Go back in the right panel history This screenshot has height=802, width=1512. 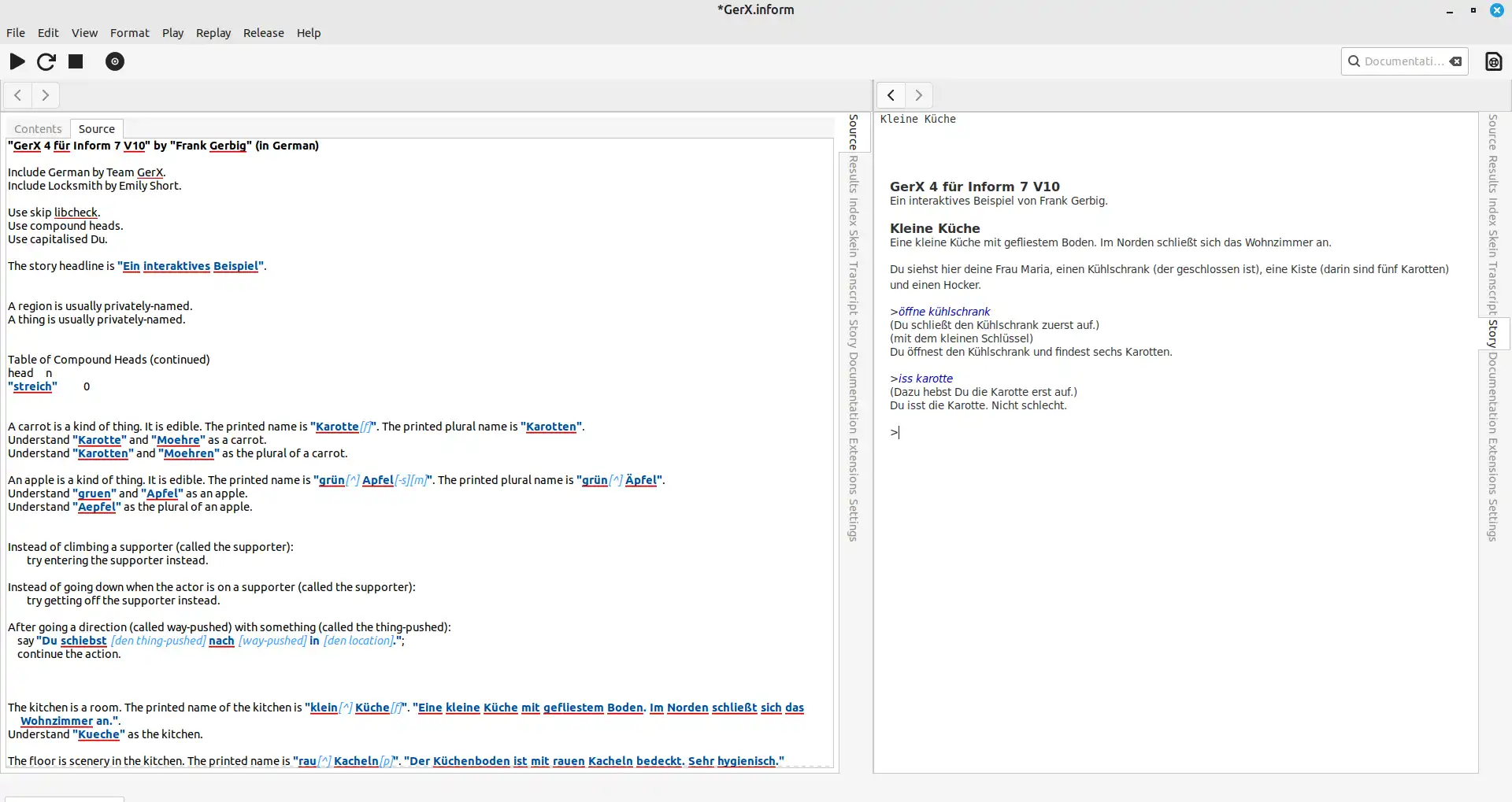[891, 95]
